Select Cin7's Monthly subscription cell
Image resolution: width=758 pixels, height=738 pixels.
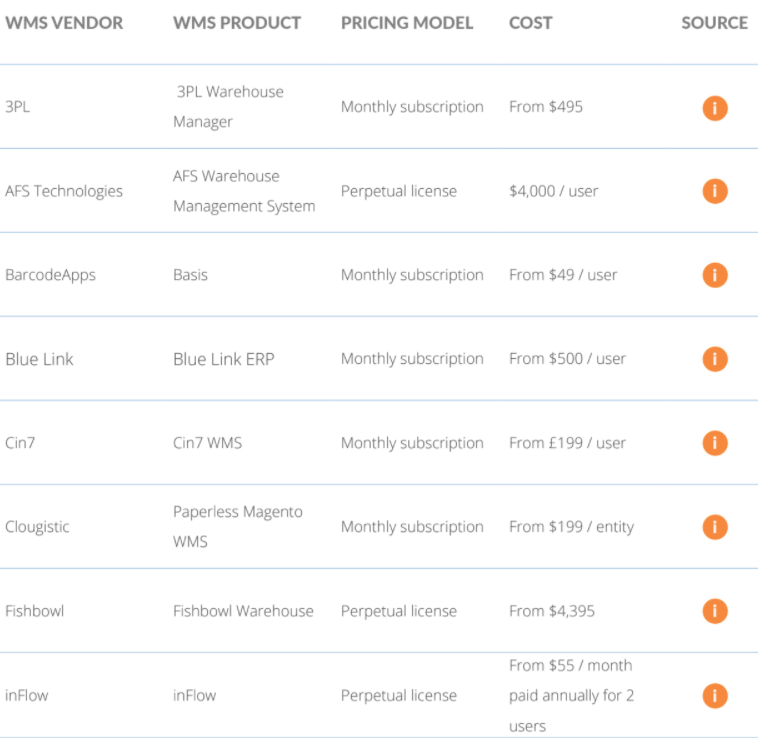(412, 443)
